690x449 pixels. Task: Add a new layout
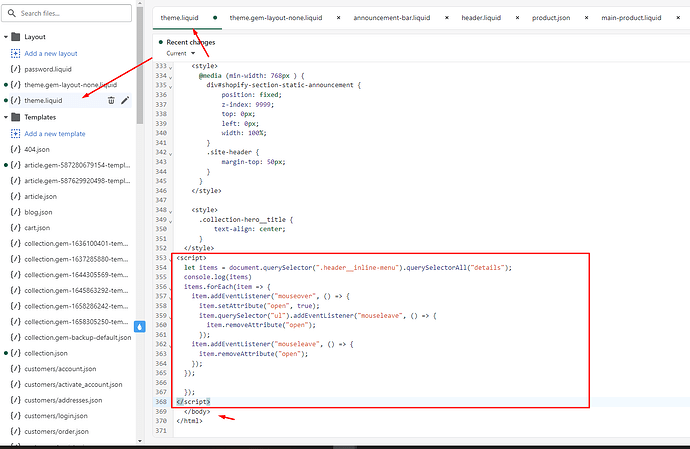pos(51,53)
